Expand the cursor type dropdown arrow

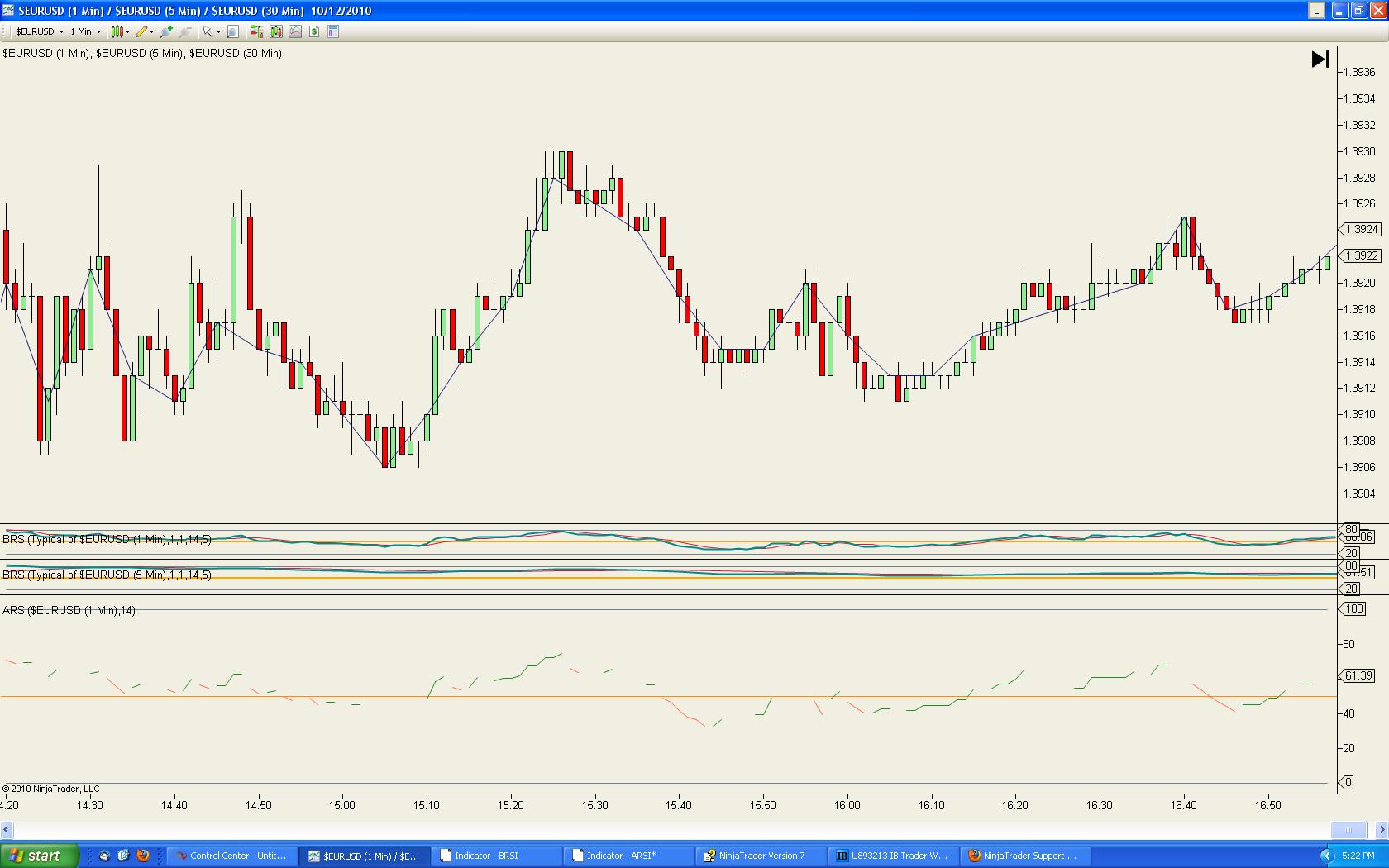click(x=218, y=31)
